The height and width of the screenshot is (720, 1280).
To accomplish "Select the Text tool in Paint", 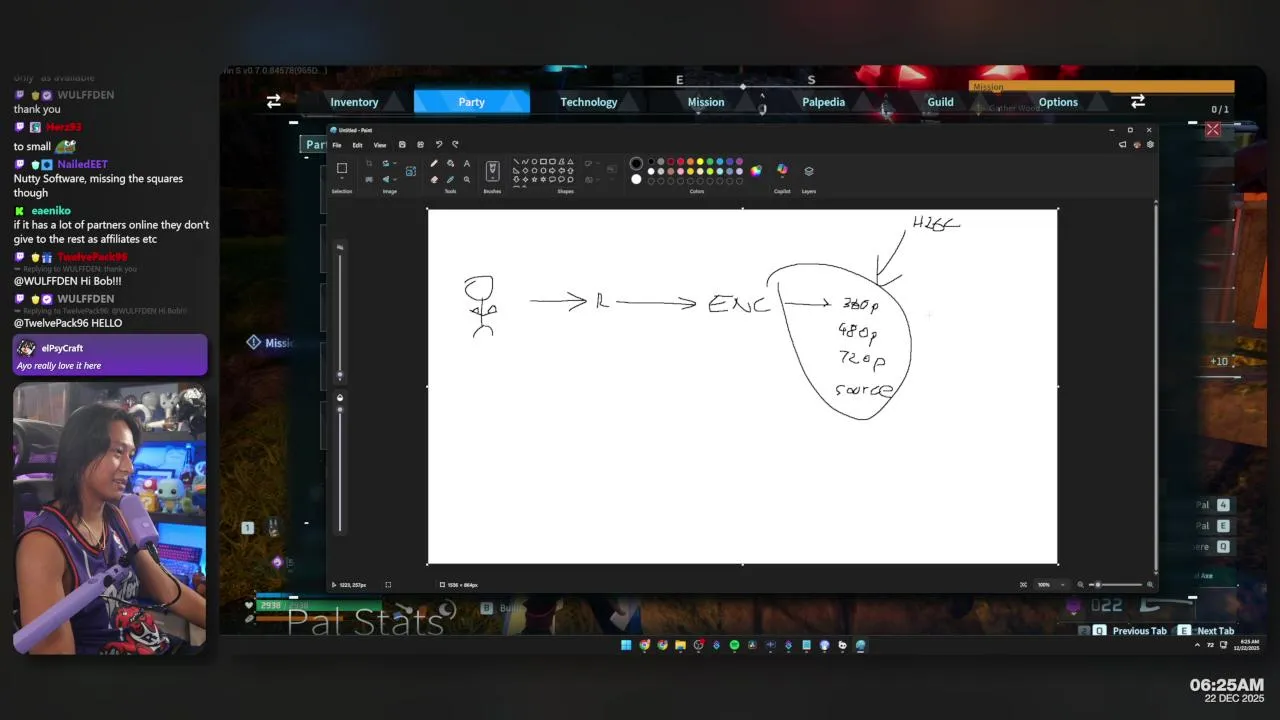I will (467, 163).
